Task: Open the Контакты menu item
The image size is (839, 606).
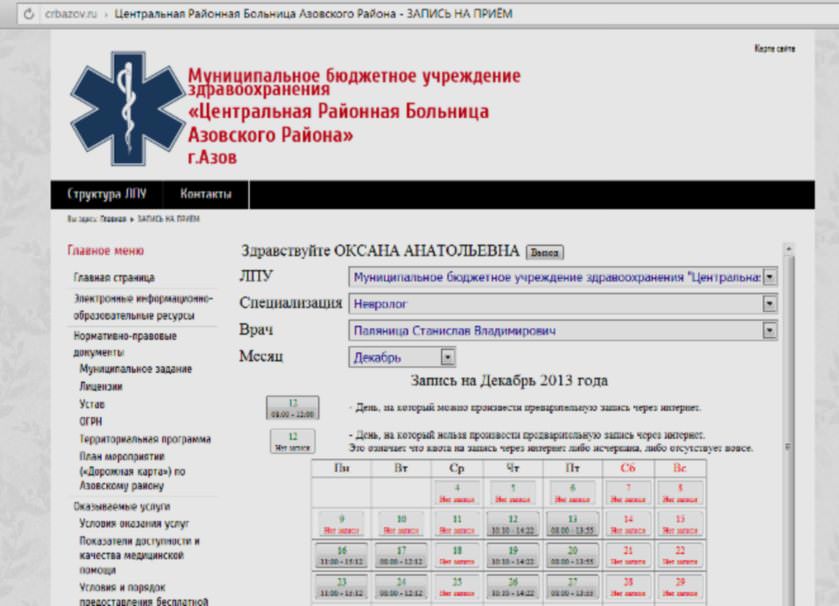Action: click(x=206, y=194)
